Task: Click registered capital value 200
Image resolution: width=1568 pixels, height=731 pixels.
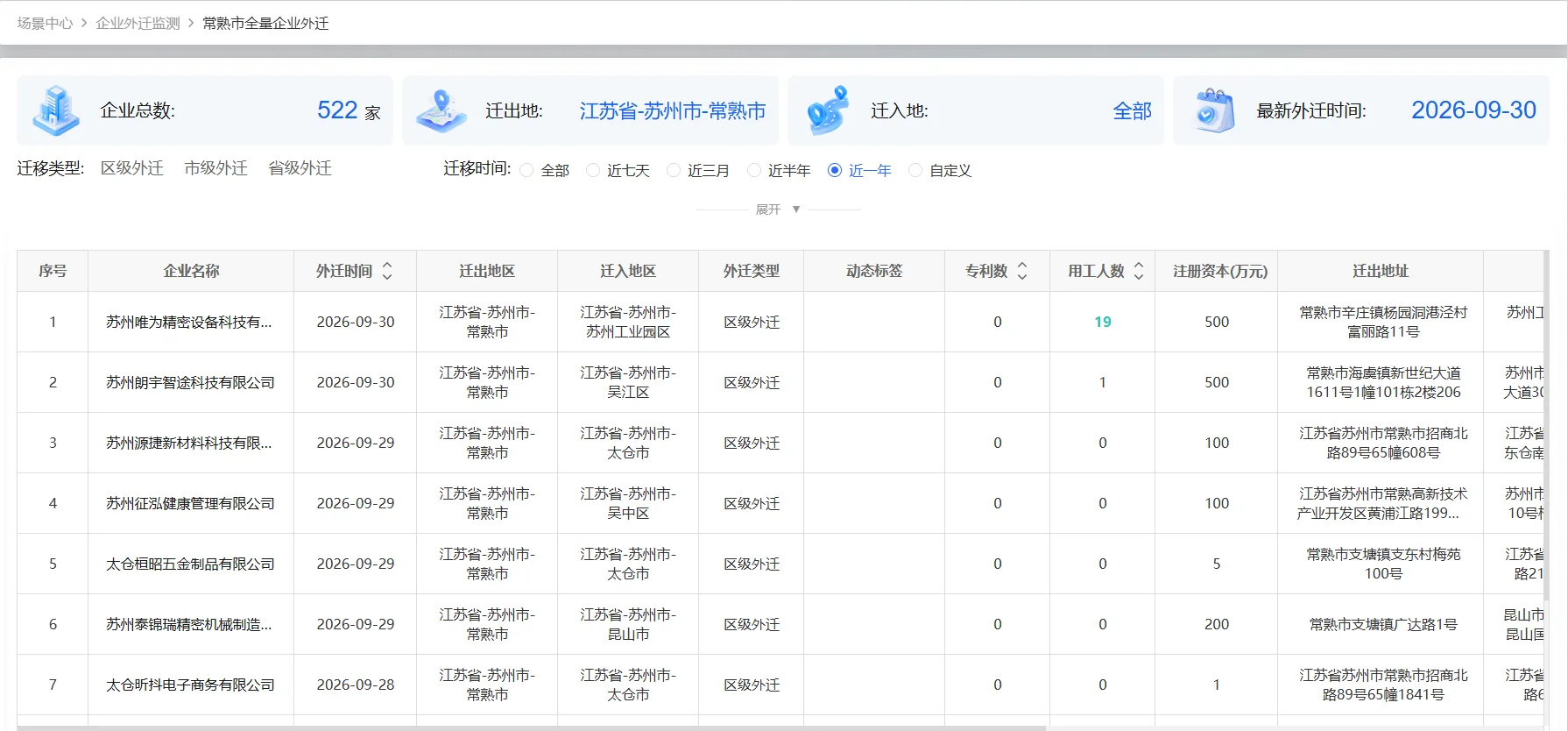Action: (1217, 624)
